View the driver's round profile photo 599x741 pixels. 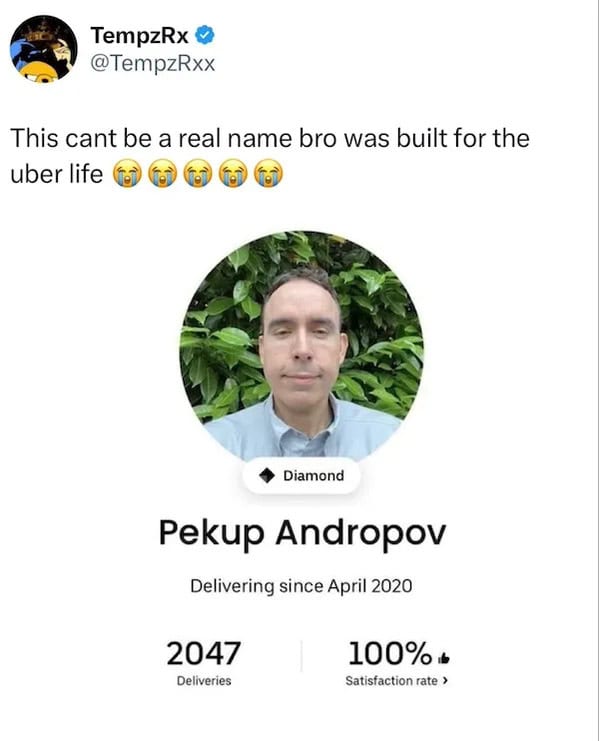point(301,345)
